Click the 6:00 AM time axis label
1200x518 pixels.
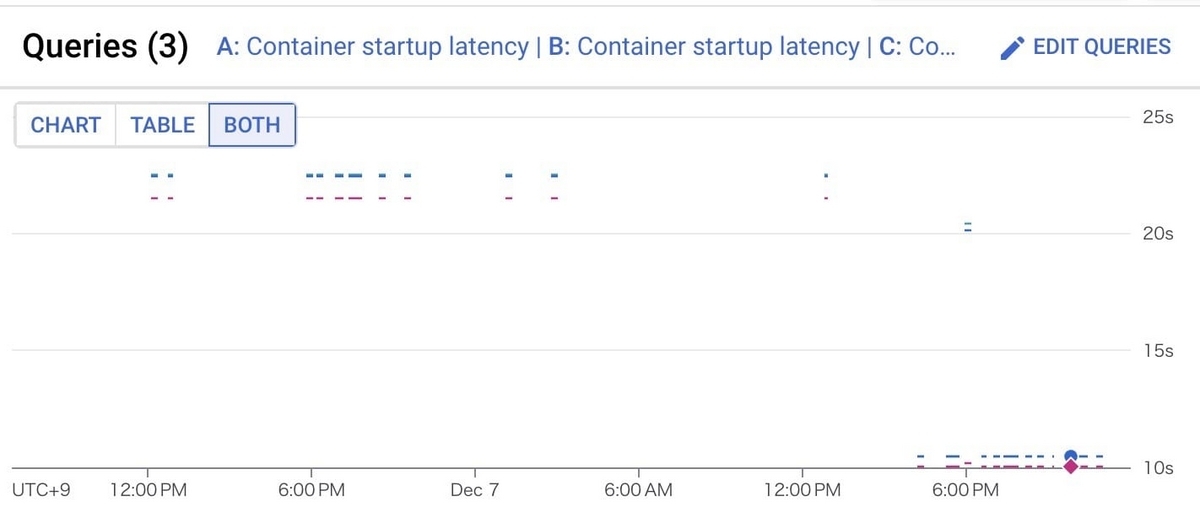pyautogui.click(x=639, y=490)
